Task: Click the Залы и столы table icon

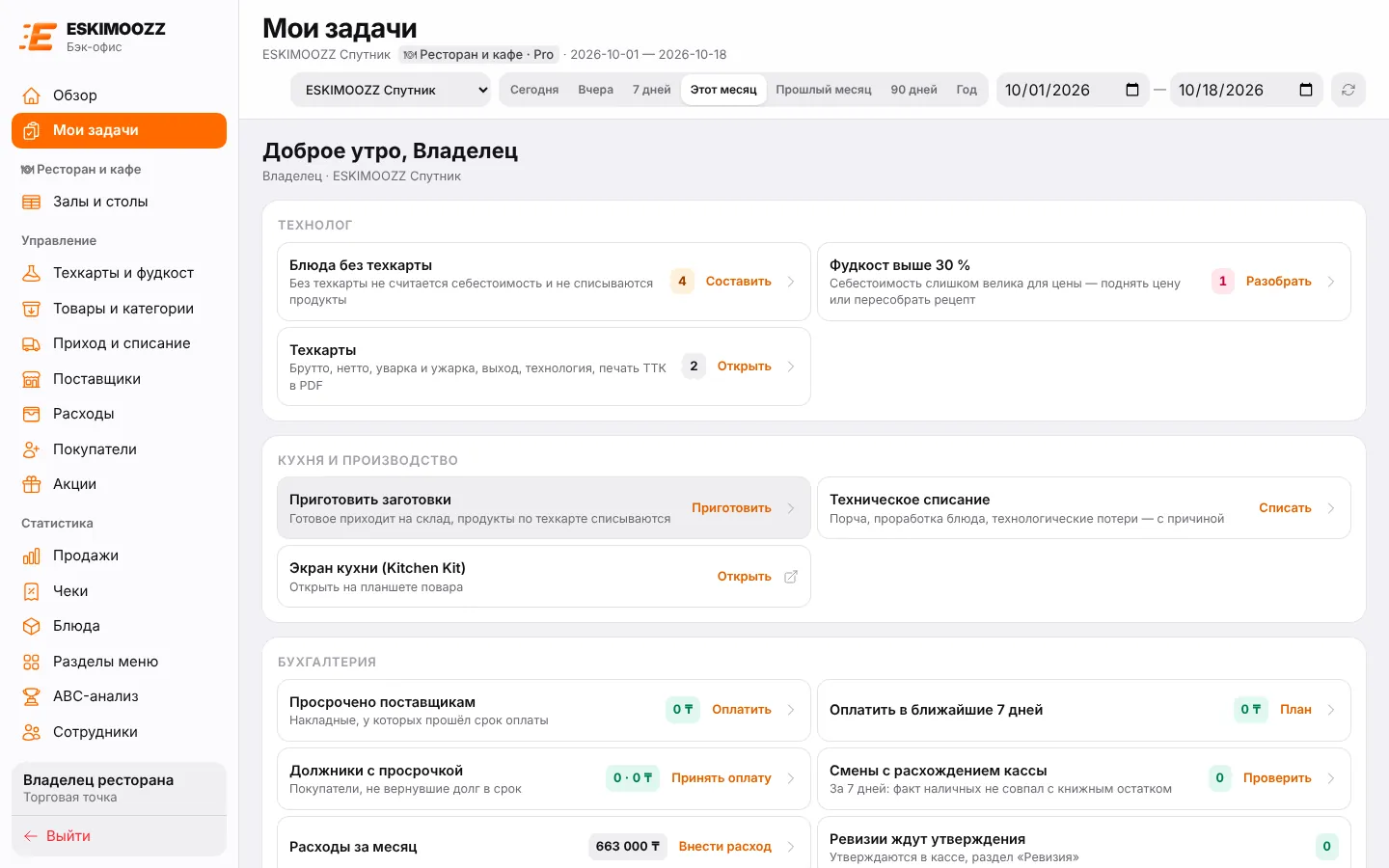Action: point(32,202)
